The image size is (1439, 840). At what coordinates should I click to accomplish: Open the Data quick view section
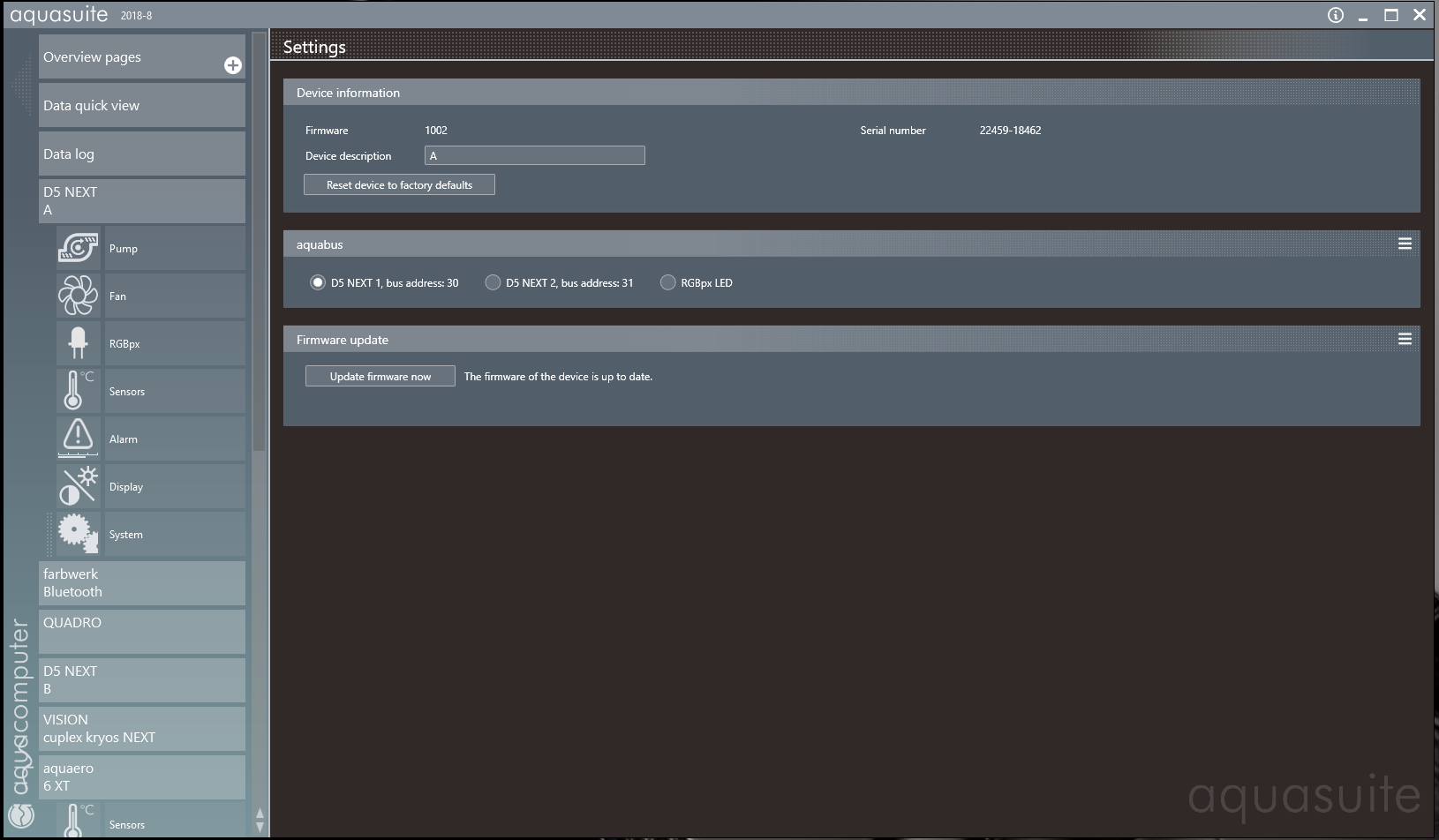141,105
